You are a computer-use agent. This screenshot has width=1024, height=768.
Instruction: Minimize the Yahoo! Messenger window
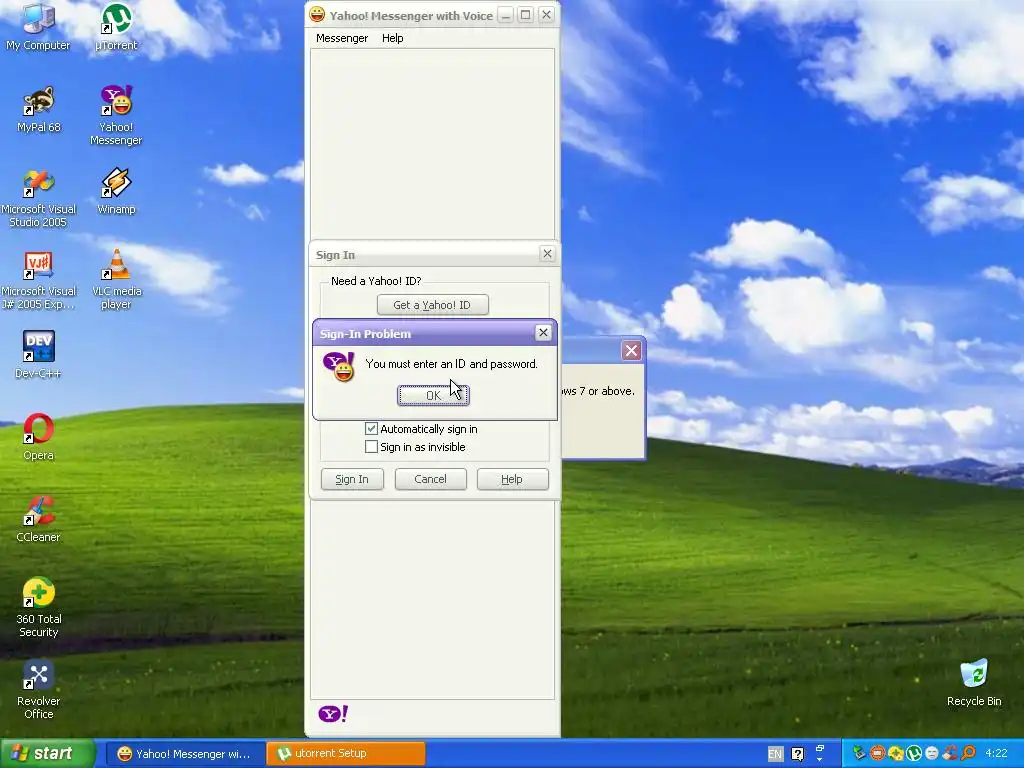tap(505, 15)
